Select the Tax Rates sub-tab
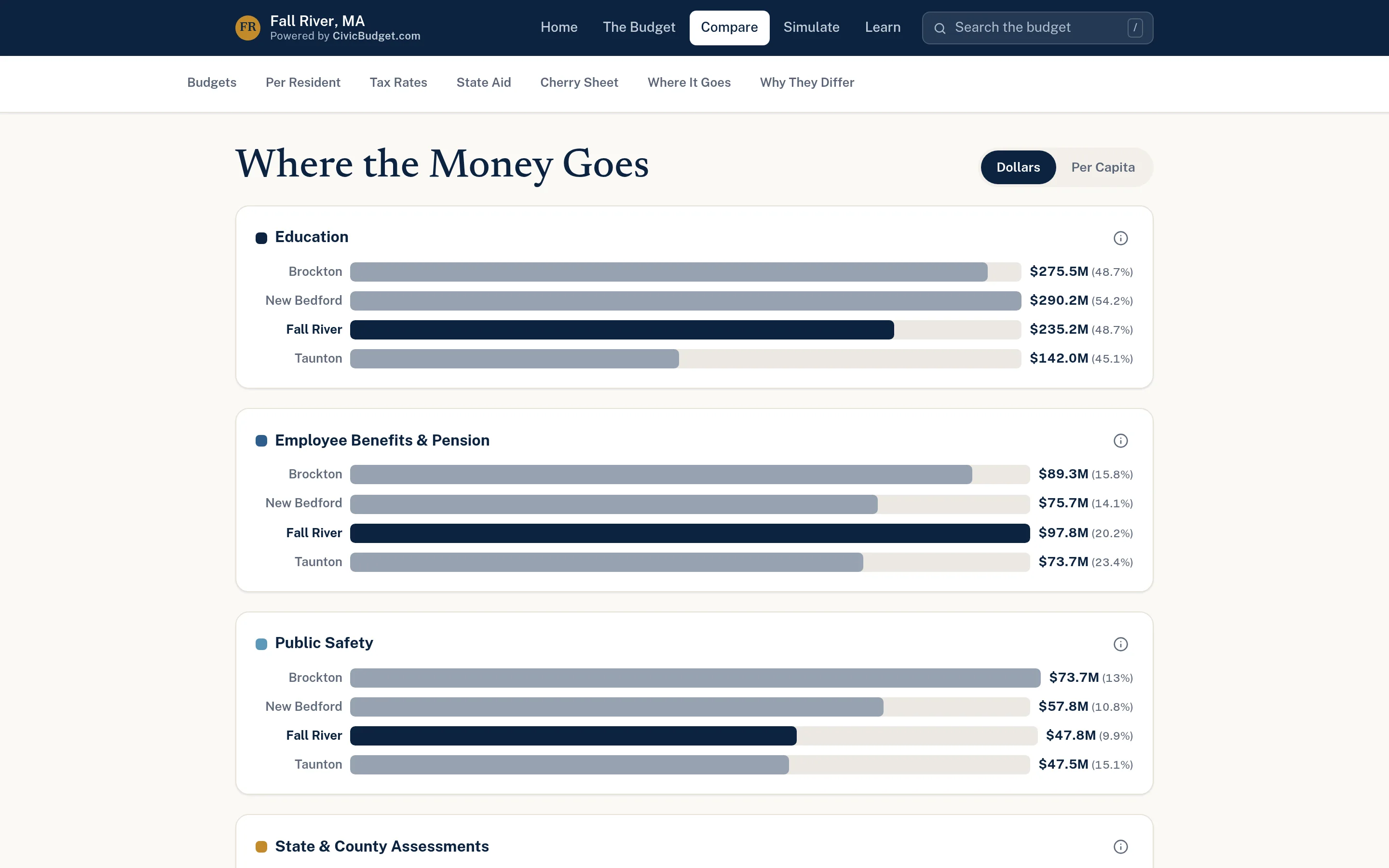 (398, 82)
